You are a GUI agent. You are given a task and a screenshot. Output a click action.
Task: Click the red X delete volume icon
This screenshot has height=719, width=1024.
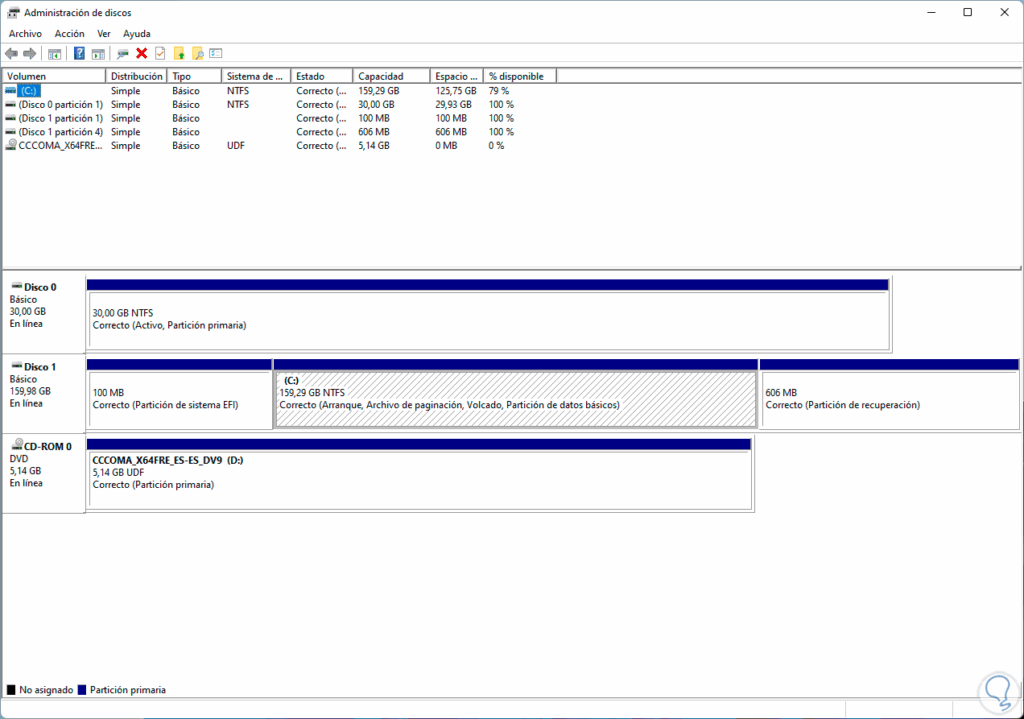(x=140, y=53)
